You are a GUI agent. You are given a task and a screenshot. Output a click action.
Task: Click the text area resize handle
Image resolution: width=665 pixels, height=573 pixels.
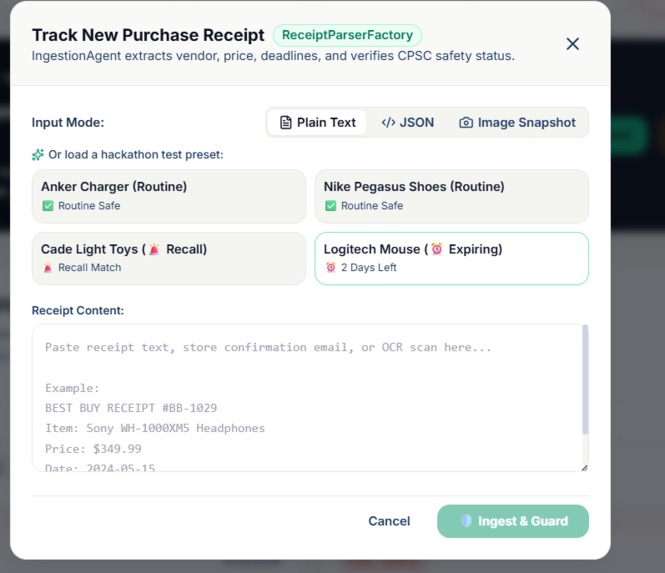pyautogui.click(x=584, y=468)
